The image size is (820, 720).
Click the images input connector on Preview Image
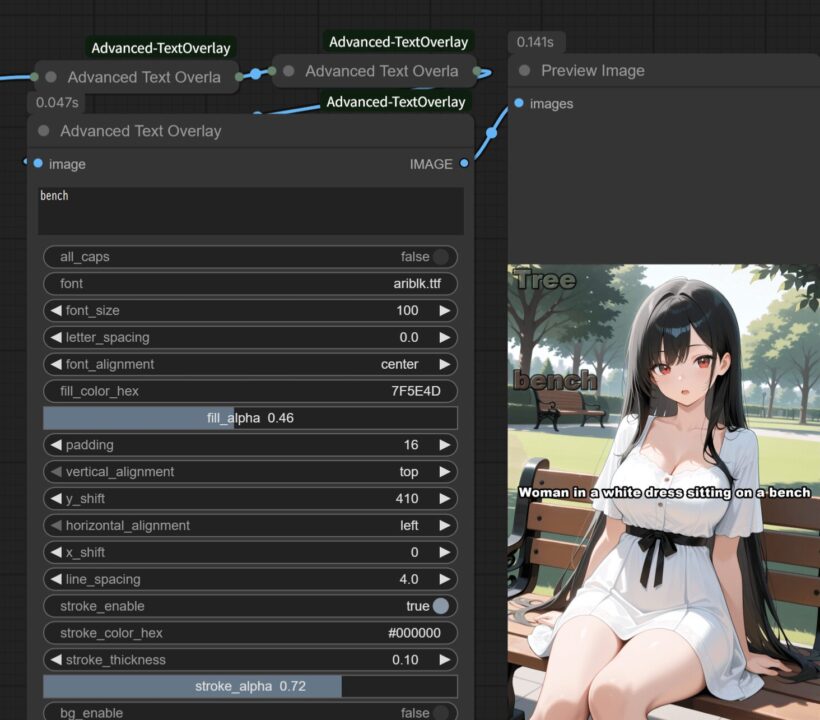[x=519, y=103]
